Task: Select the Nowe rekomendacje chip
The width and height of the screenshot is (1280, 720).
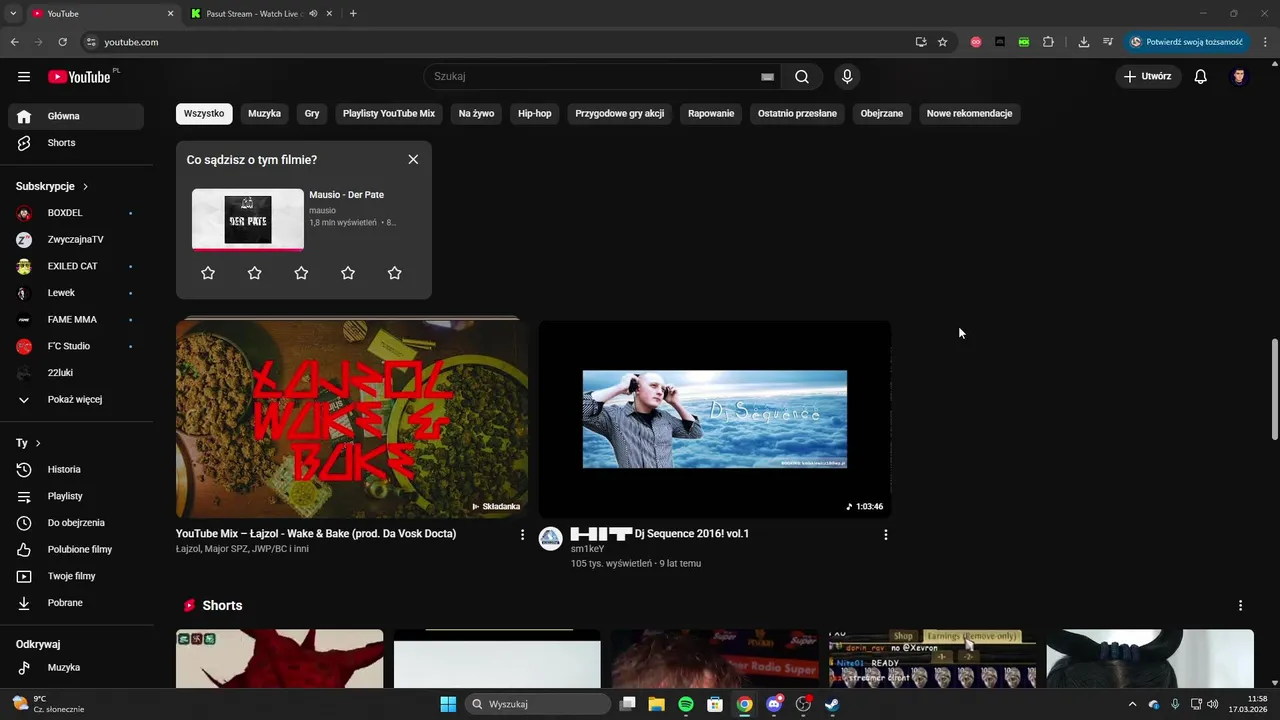Action: [970, 114]
